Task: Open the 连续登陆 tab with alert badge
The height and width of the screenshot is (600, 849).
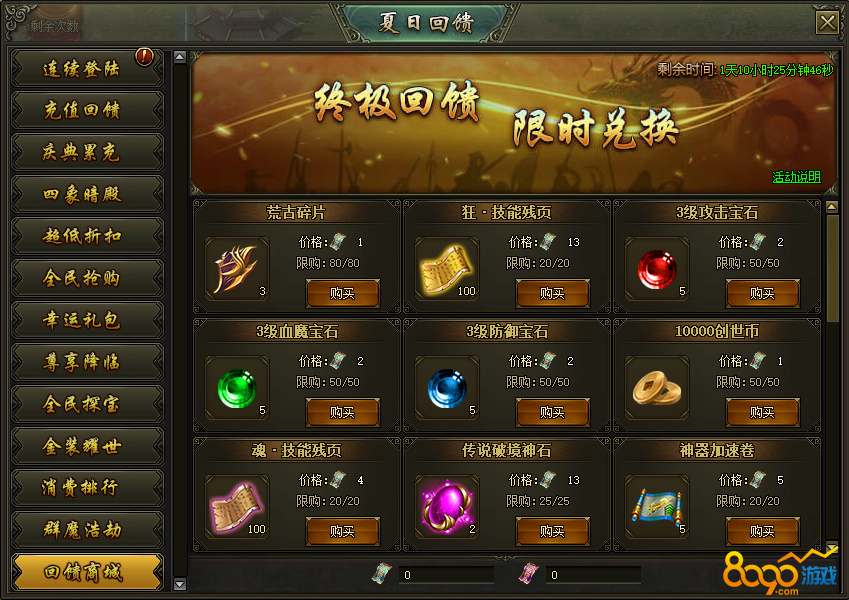Action: [x=87, y=68]
